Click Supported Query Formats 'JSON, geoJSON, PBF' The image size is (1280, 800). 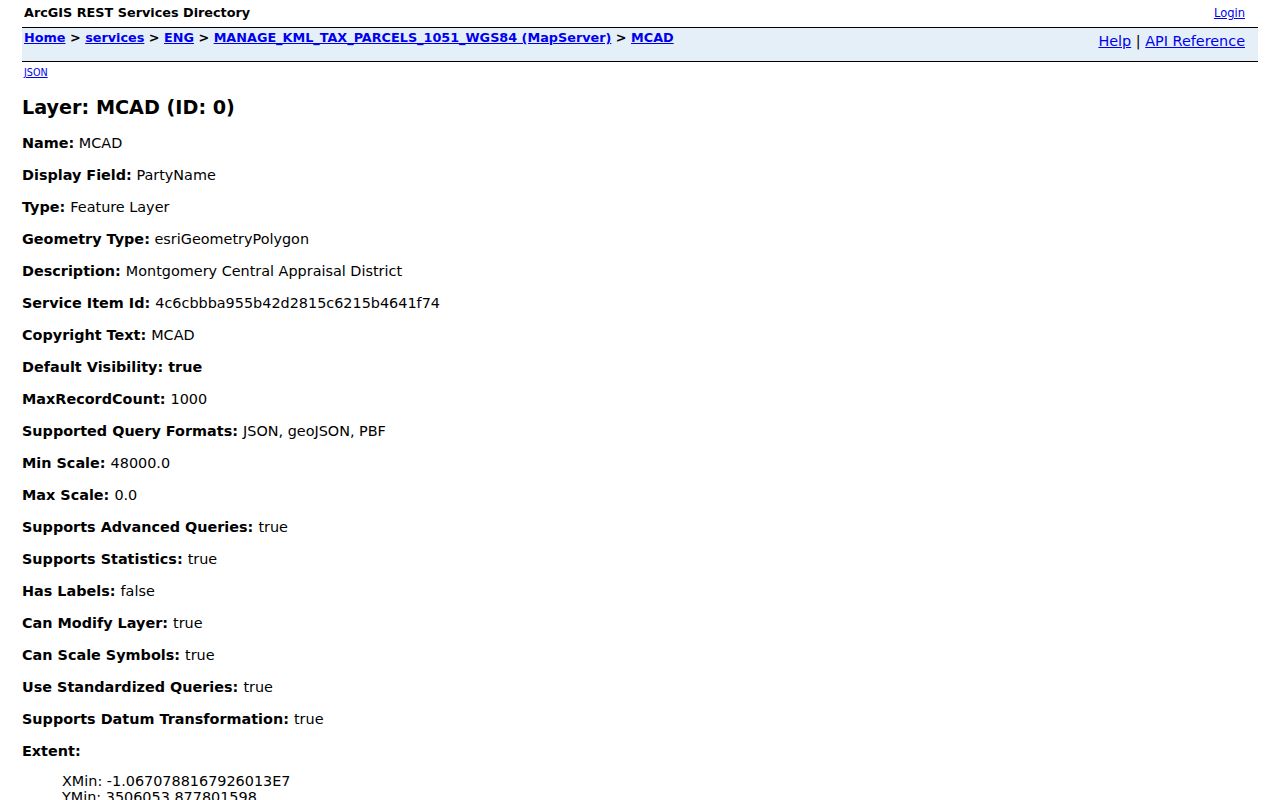coord(314,431)
